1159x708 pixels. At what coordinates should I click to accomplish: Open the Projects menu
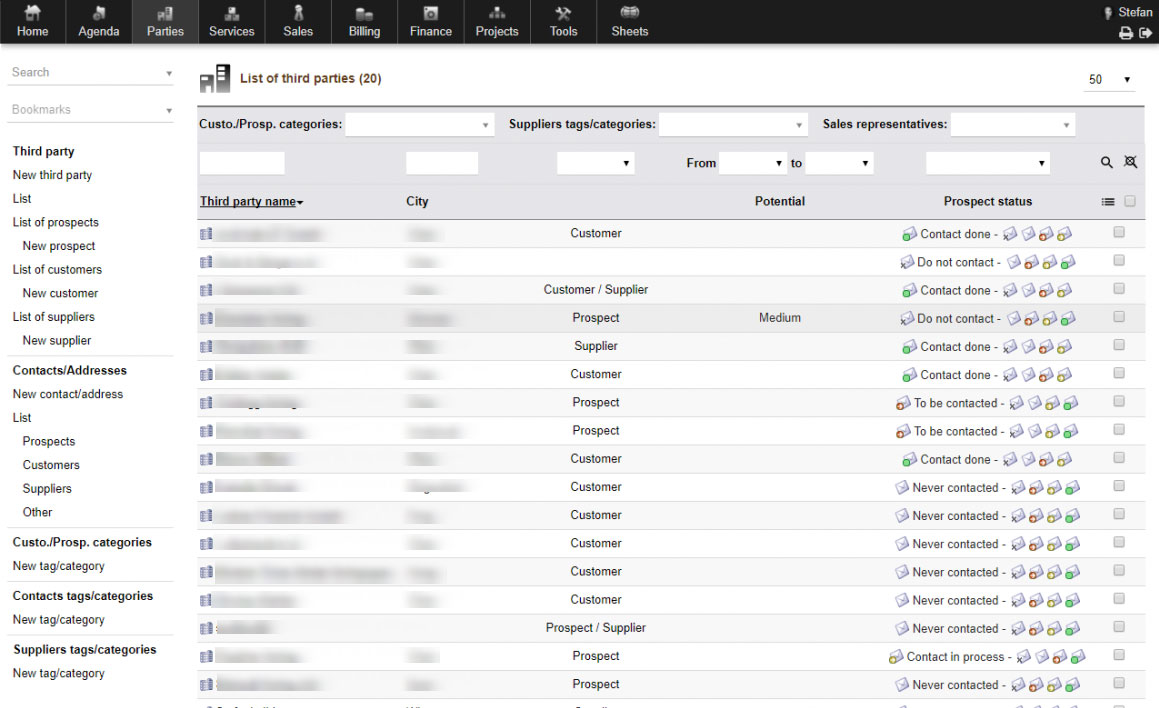497,21
